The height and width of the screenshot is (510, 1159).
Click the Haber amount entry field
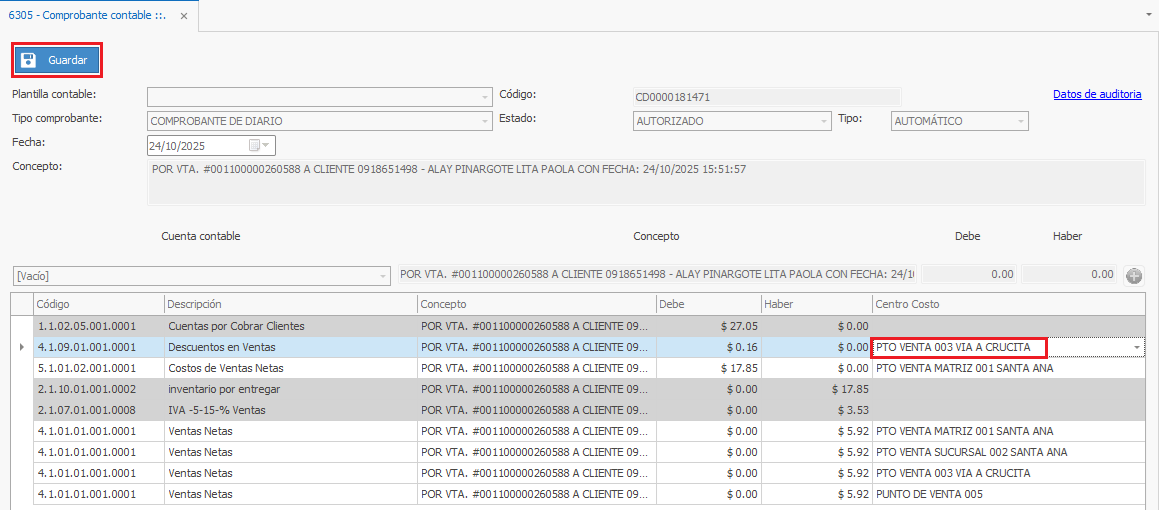(x=1068, y=274)
